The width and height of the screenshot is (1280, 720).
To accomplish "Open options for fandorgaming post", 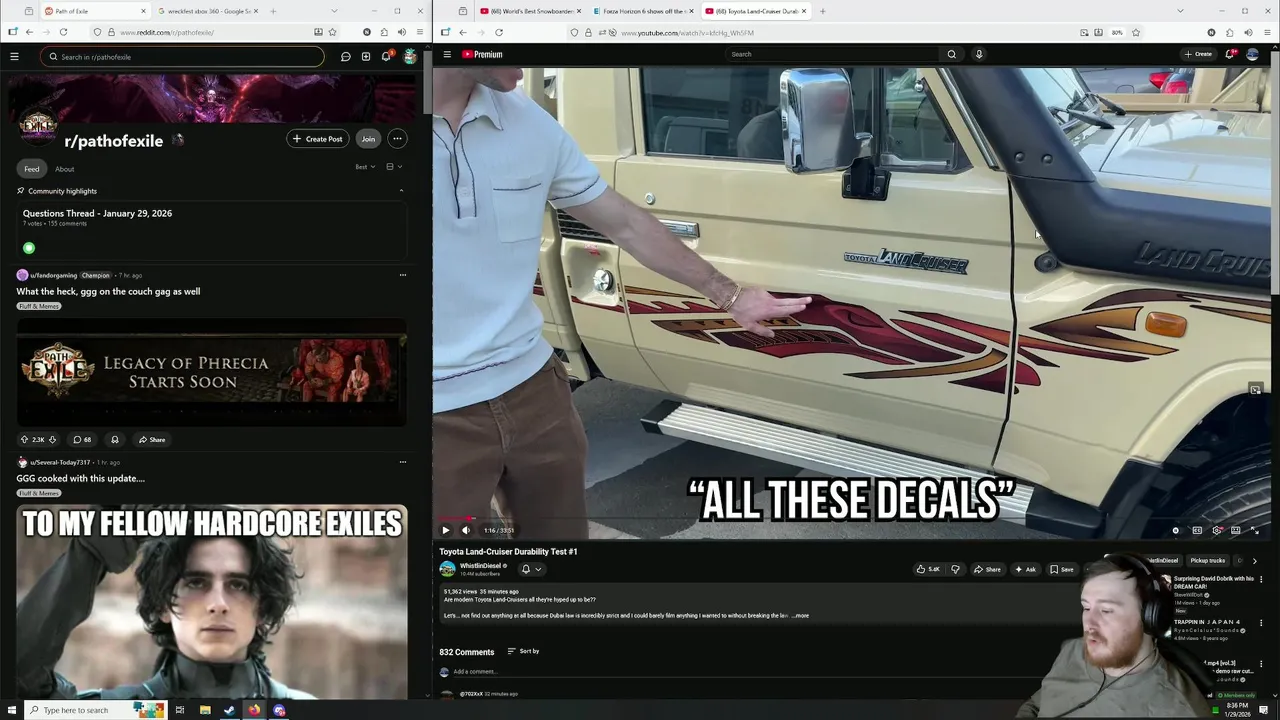I will pos(403,275).
